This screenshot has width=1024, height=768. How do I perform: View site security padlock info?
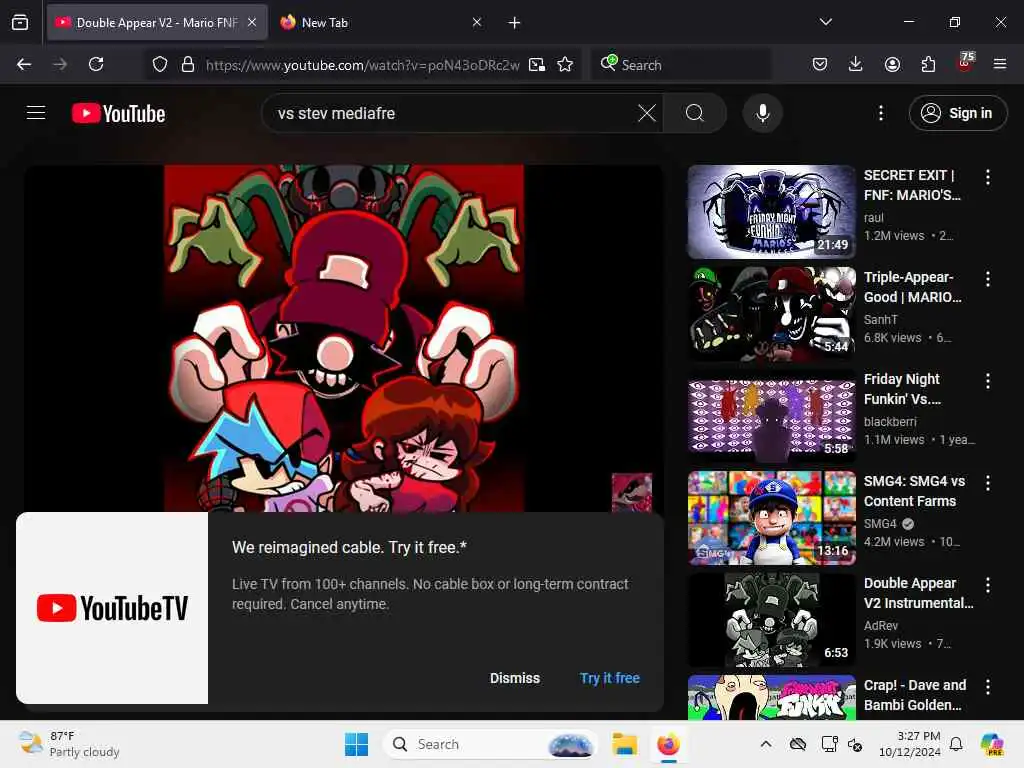(x=188, y=64)
